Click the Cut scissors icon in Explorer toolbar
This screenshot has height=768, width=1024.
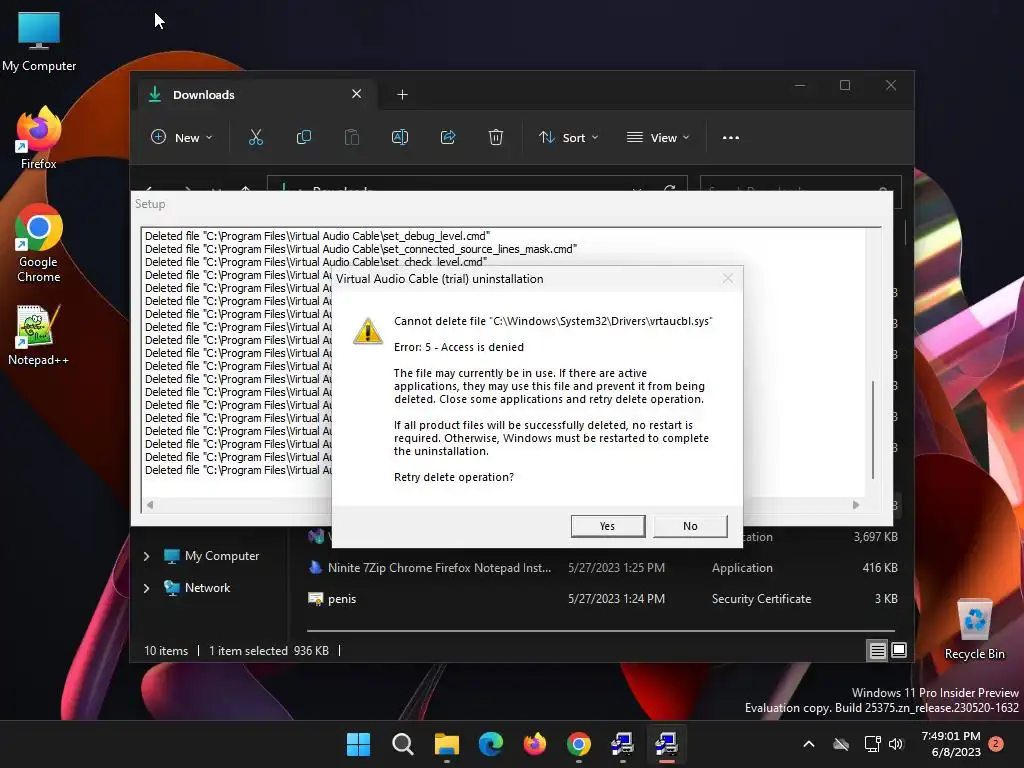point(255,138)
